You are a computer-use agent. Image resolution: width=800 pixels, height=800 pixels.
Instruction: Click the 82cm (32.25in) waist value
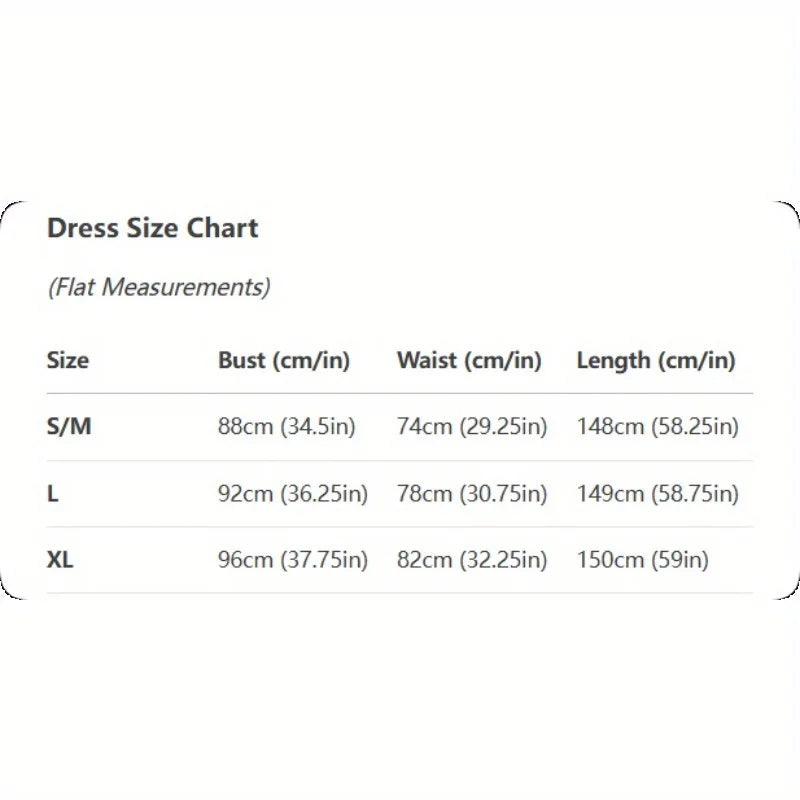[472, 560]
